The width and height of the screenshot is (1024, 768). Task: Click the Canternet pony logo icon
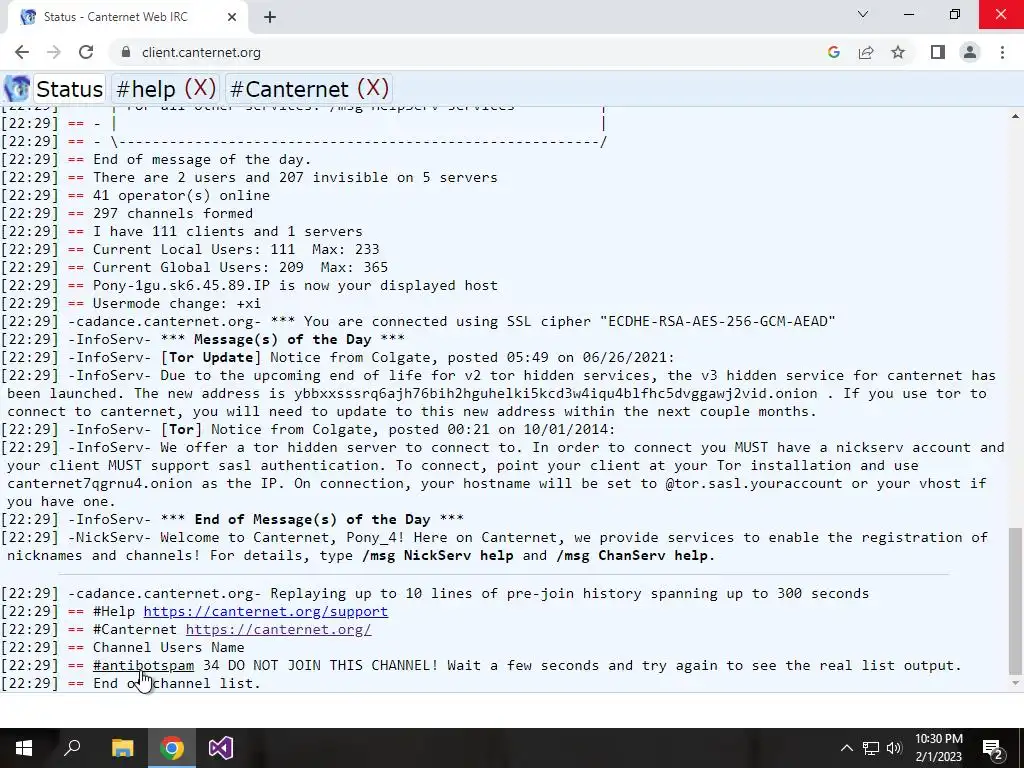pyautogui.click(x=17, y=88)
